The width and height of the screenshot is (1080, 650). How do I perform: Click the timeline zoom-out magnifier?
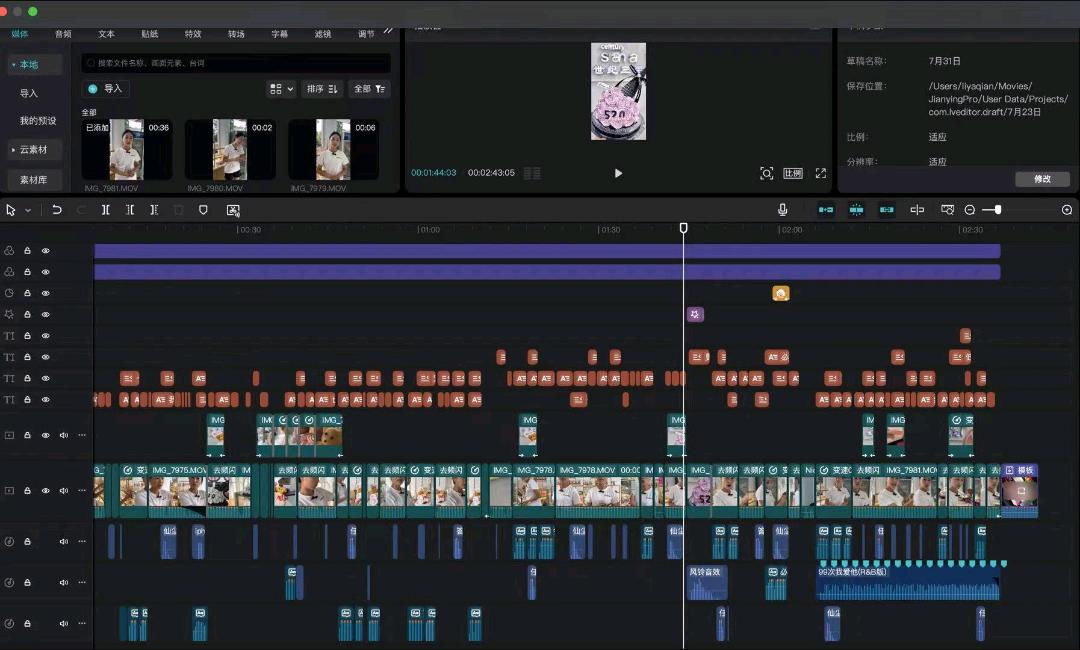[x=970, y=210]
